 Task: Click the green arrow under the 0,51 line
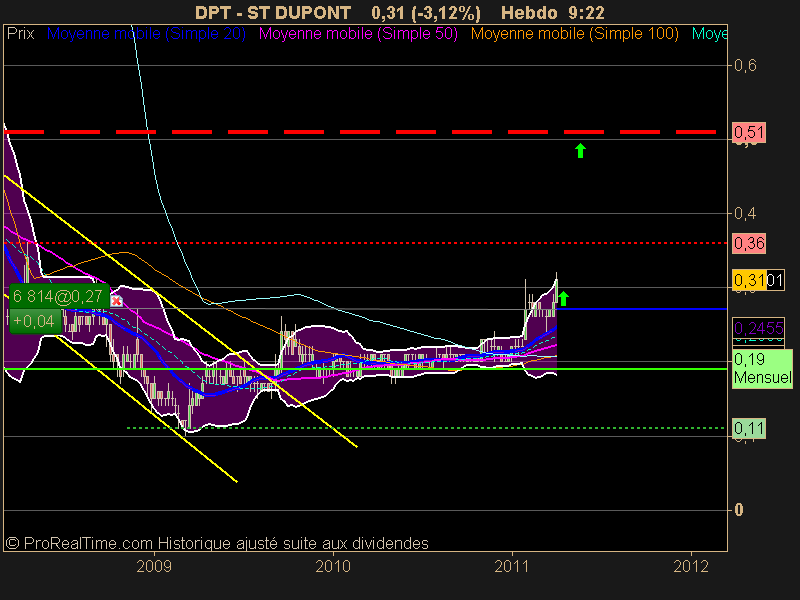pos(580,151)
